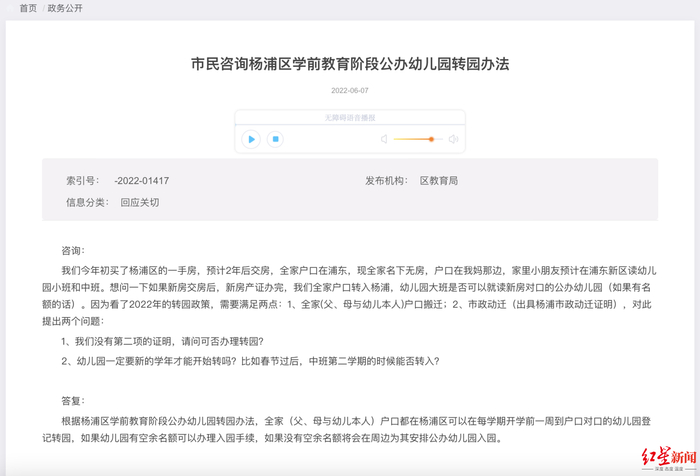Viewport: 700px width, 476px height.
Task: Stop the voice broadcast playback
Action: coord(275,139)
